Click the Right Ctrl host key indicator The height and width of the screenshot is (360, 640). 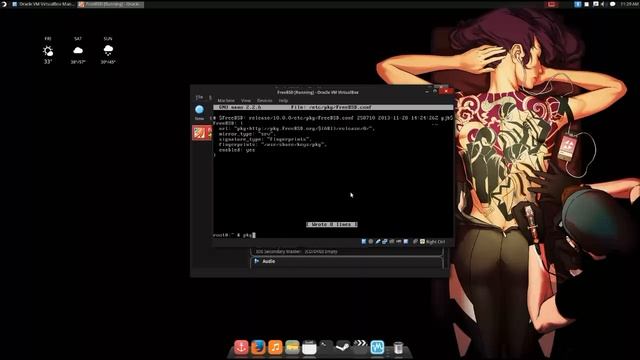click(436, 242)
